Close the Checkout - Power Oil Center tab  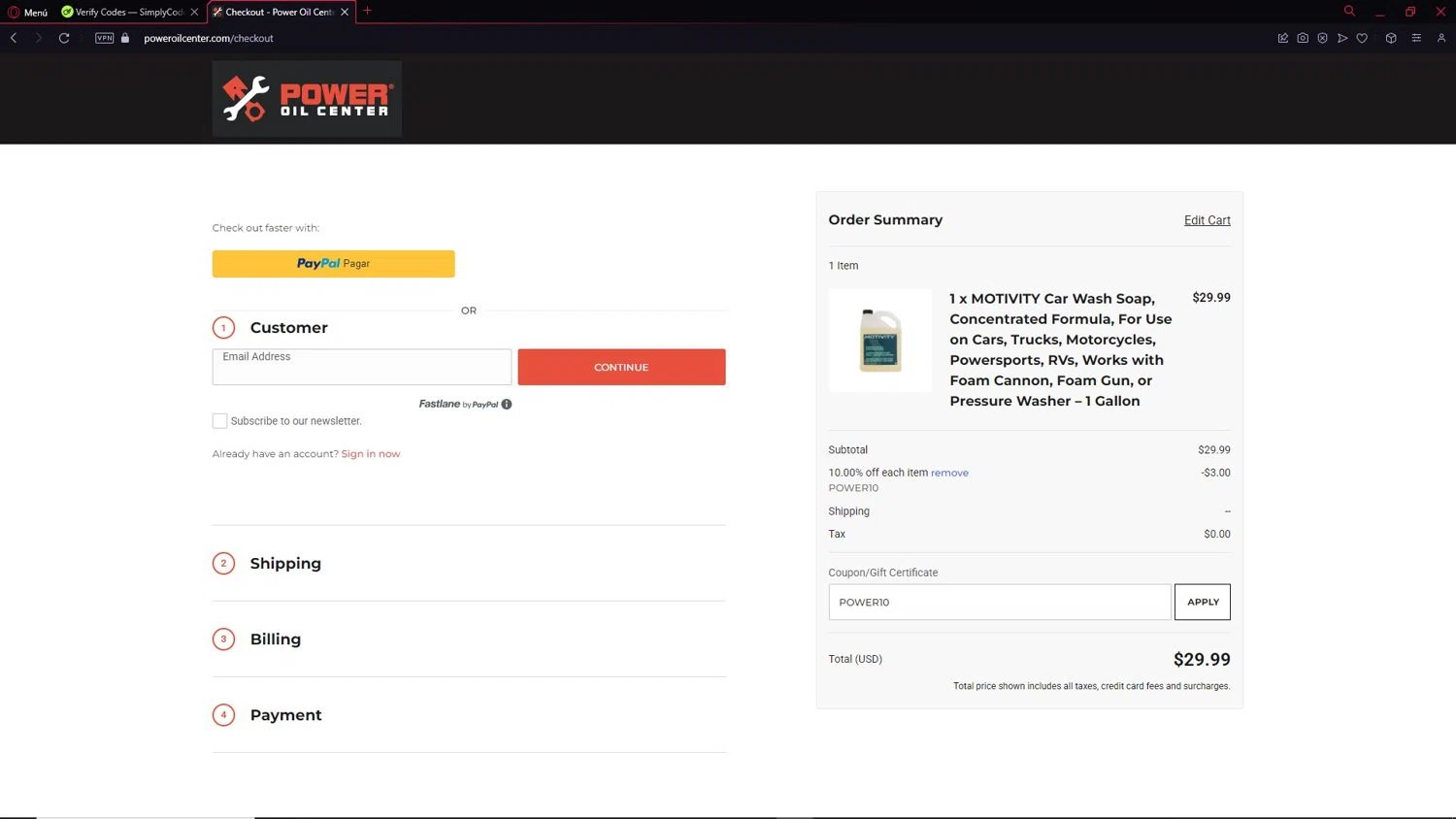(345, 12)
